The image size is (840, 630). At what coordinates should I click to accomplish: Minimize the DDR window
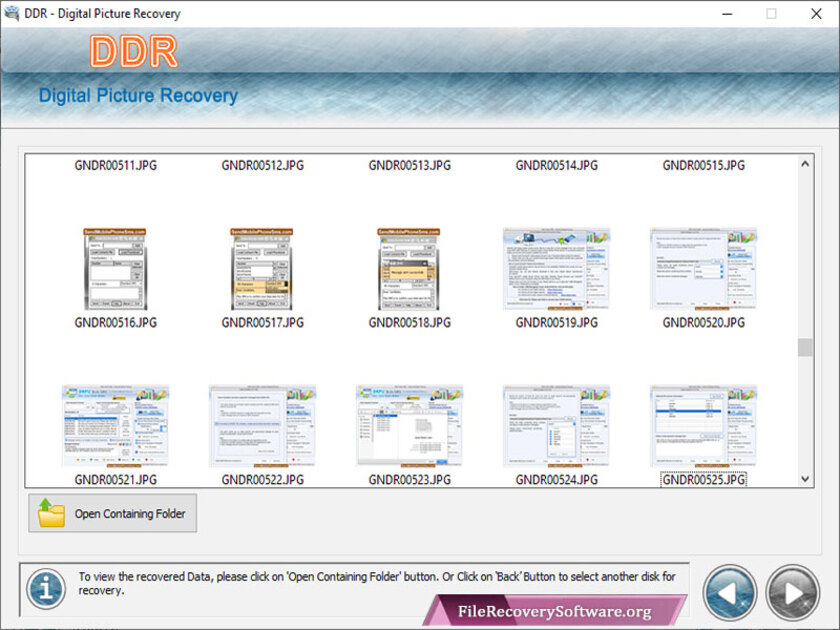click(727, 14)
